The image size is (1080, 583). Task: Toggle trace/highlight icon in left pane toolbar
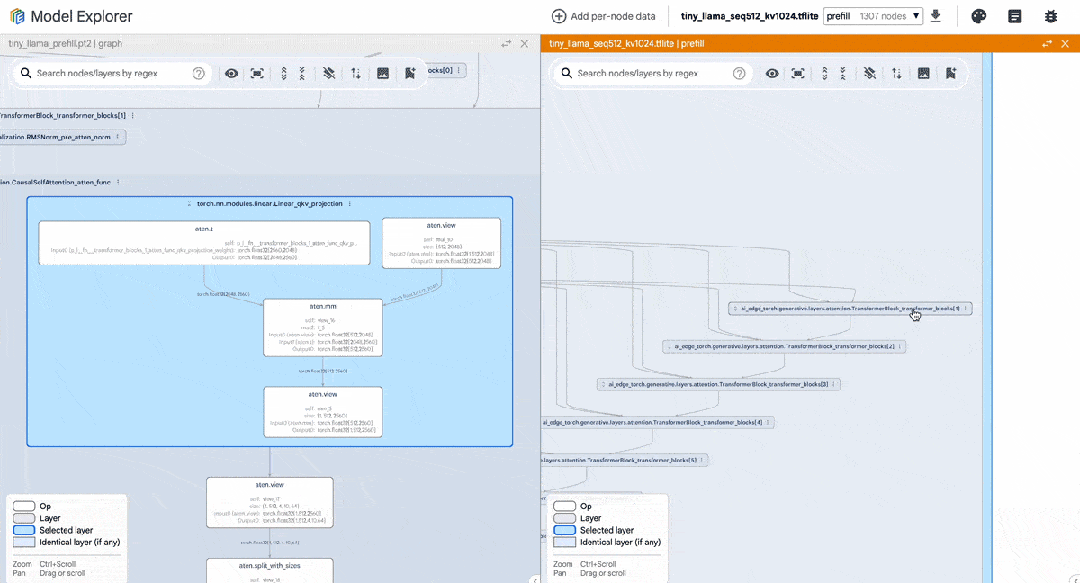pyautogui.click(x=329, y=73)
